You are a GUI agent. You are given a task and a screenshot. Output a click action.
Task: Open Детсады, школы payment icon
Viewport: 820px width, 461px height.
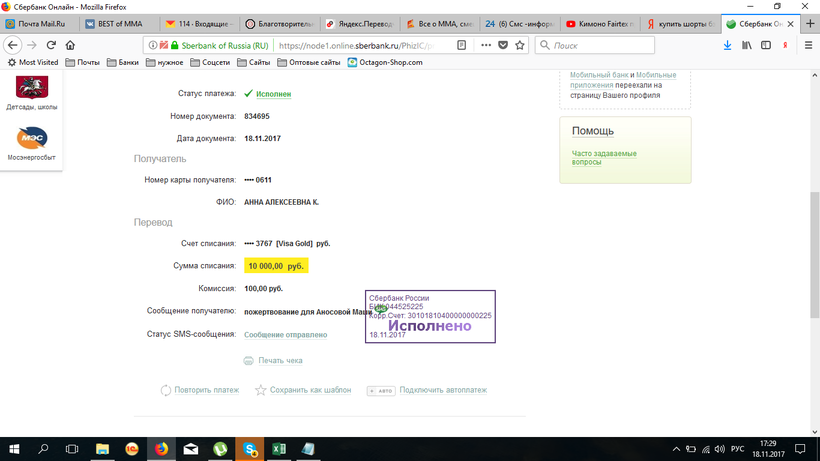[32, 87]
